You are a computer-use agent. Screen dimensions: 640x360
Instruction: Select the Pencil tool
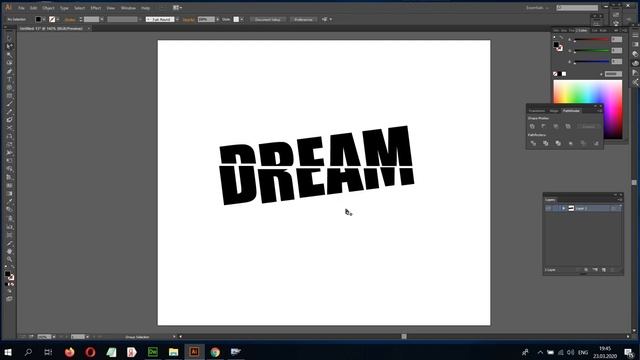[9, 112]
